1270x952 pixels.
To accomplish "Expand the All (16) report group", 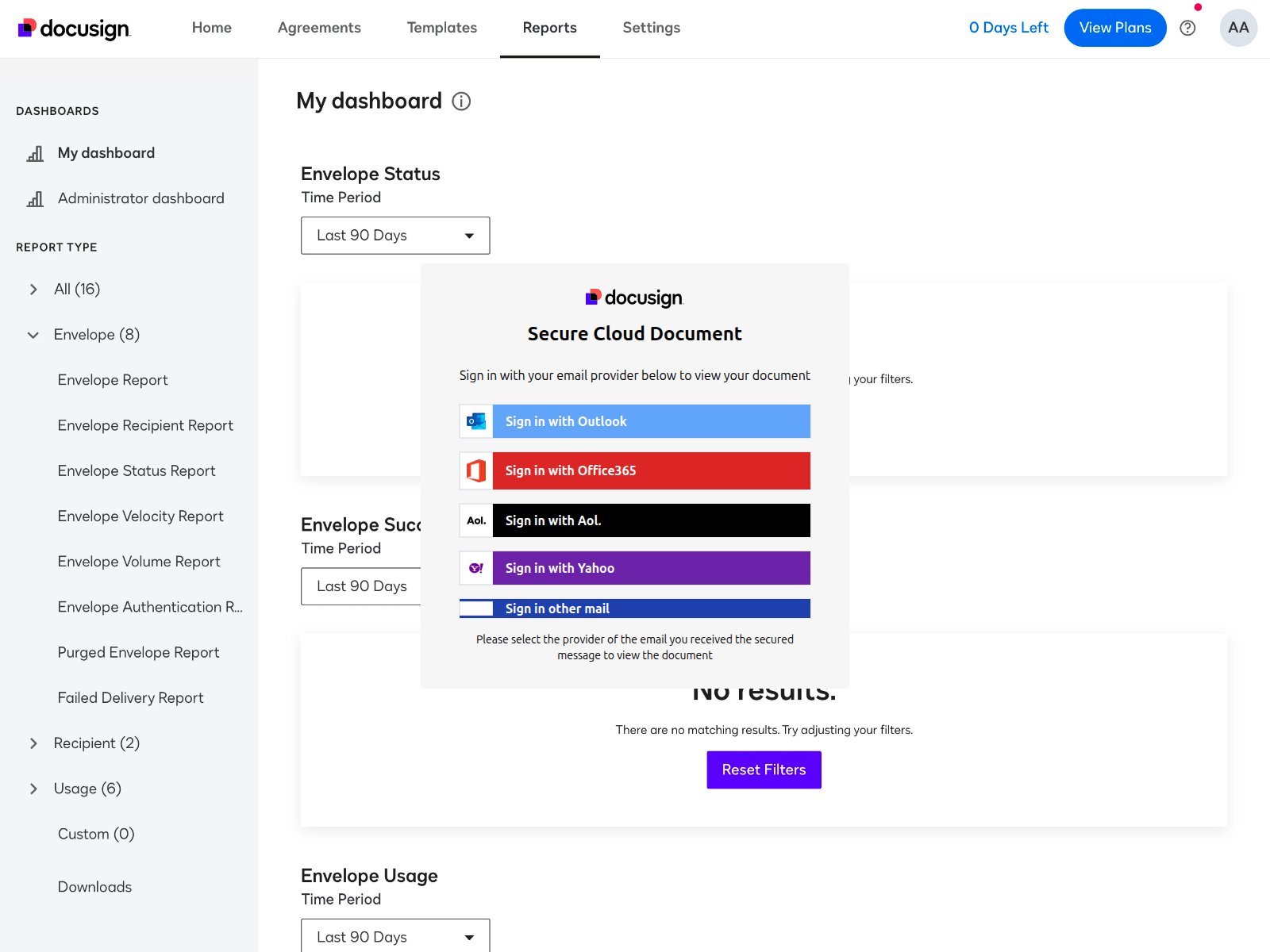I will pos(33,290).
